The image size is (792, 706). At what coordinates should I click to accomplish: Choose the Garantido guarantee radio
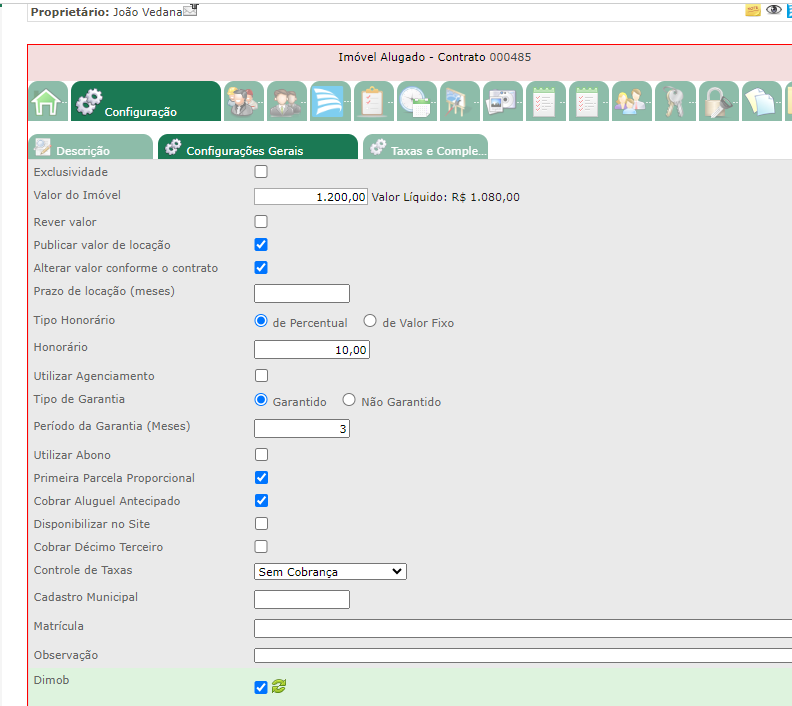261,400
